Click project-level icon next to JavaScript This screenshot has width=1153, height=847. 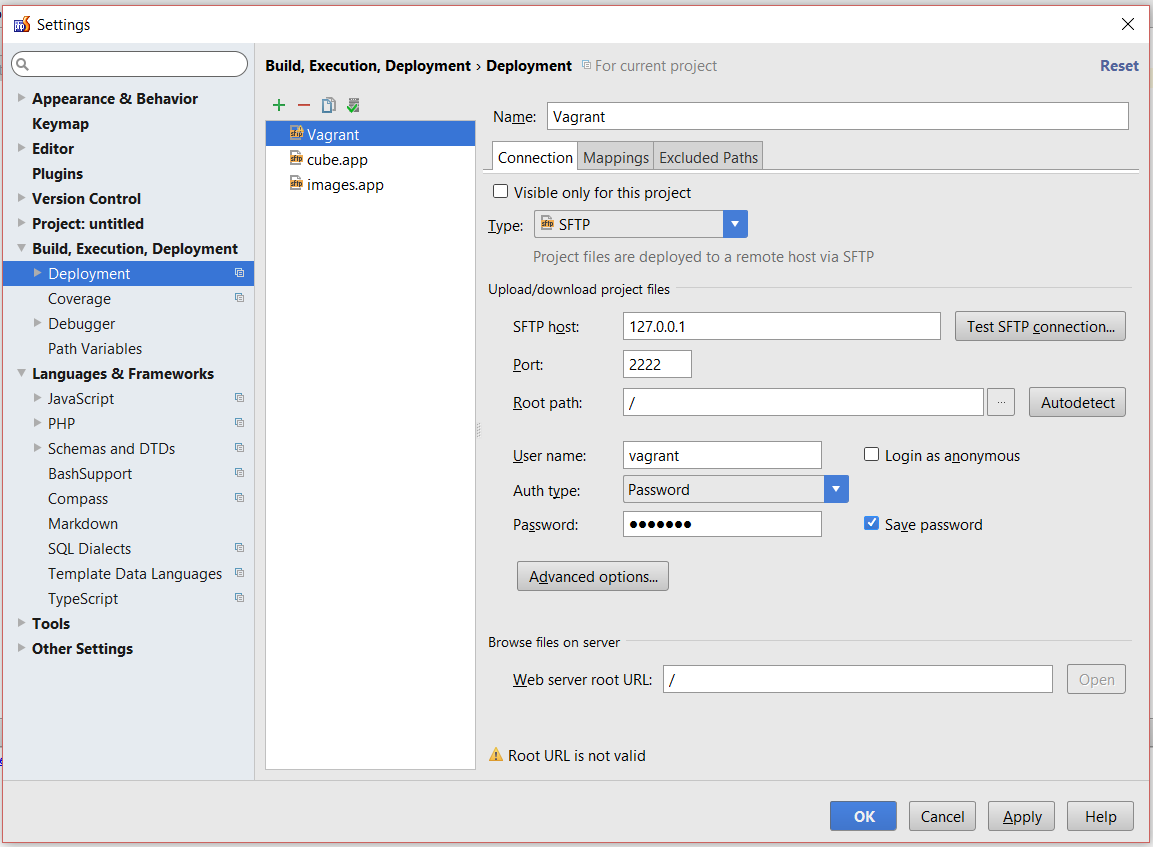point(239,398)
